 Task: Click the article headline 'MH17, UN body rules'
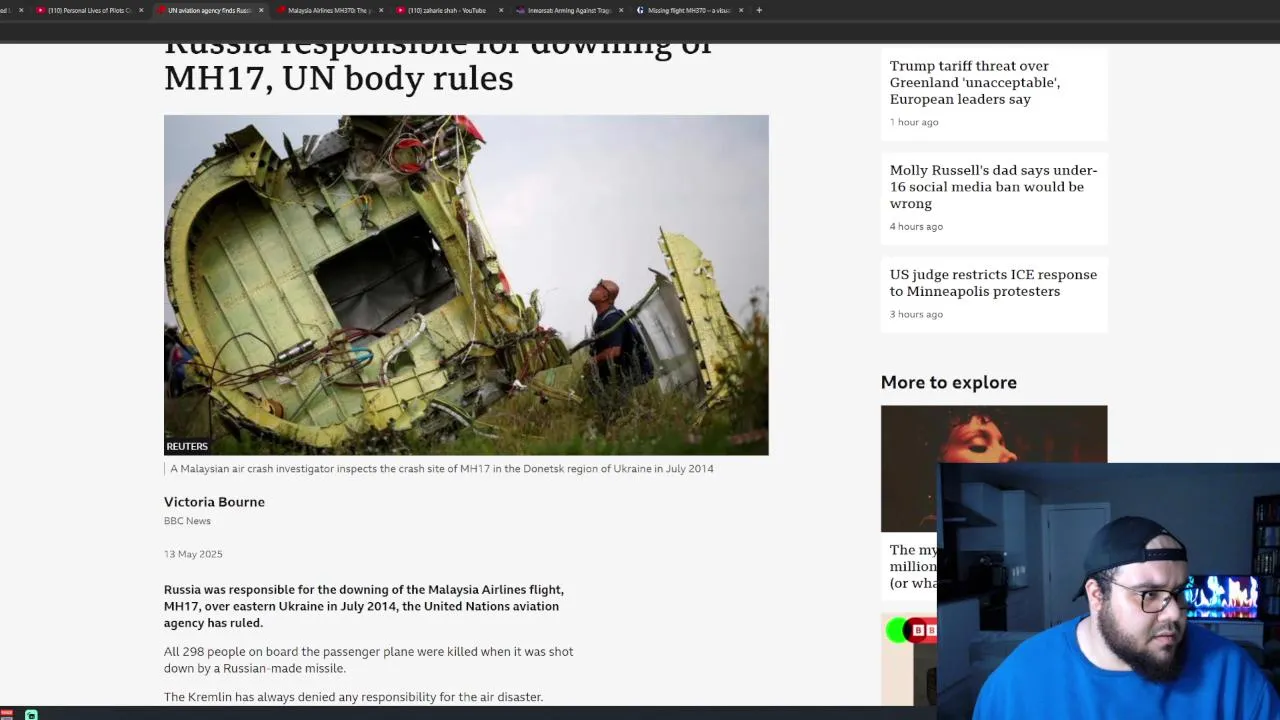coord(338,78)
